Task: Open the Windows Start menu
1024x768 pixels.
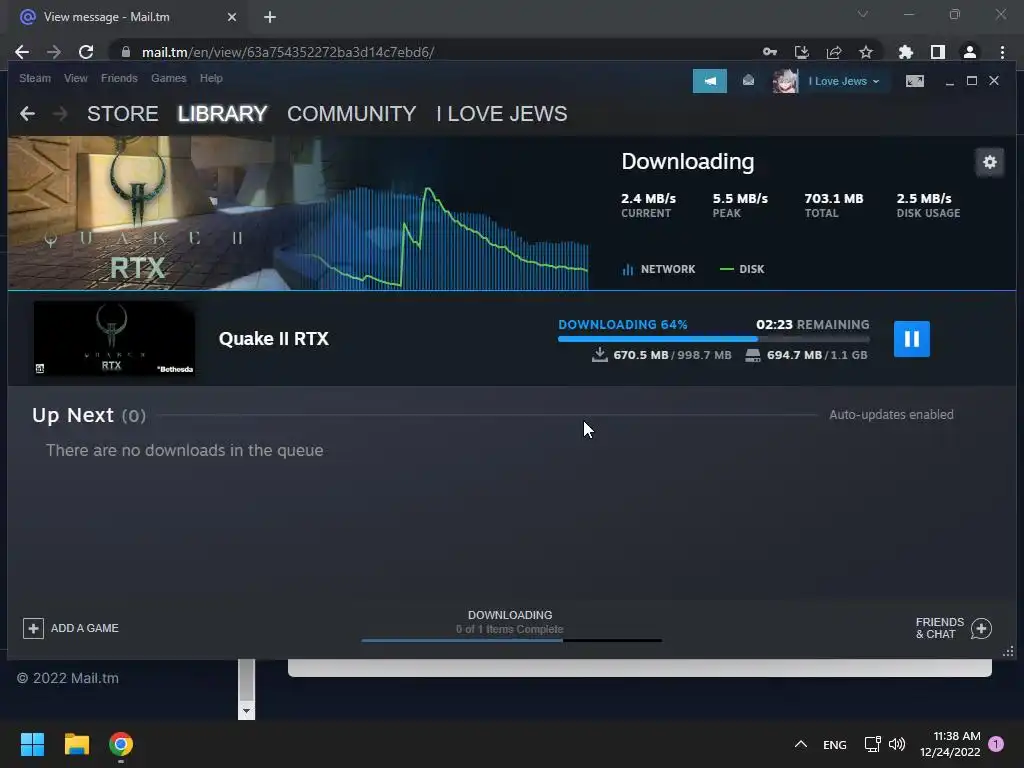Action: pos(32,744)
